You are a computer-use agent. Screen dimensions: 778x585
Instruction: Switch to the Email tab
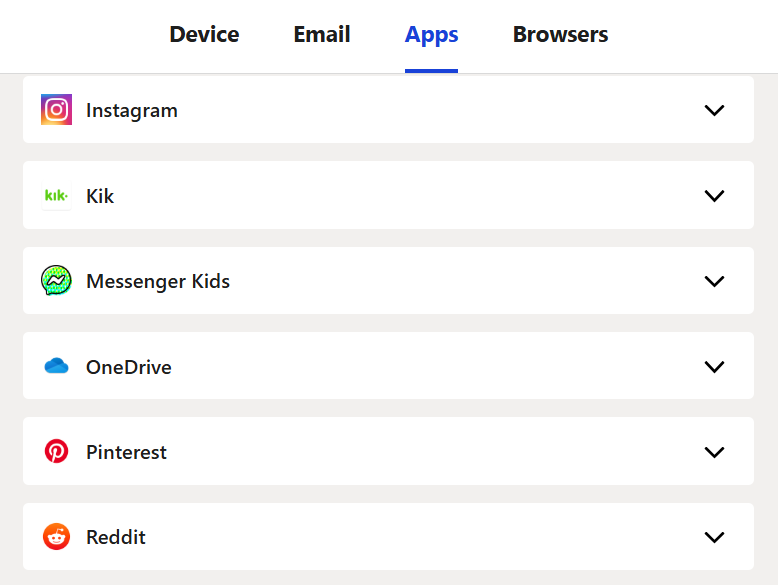point(322,35)
